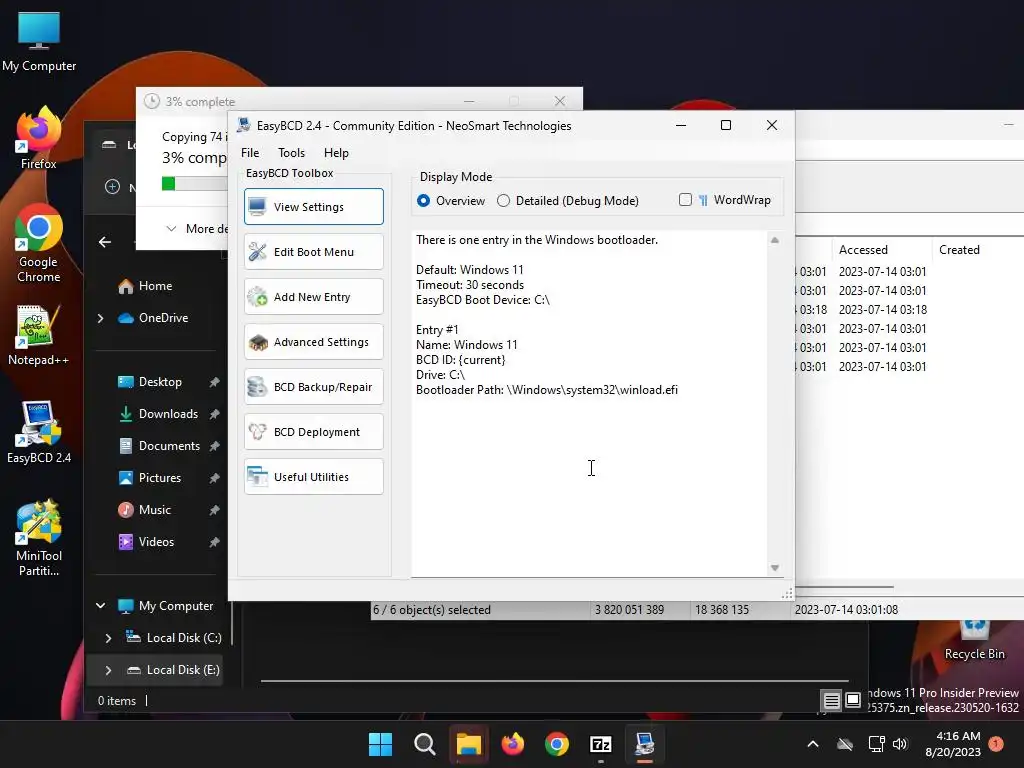Open taskbar Search
The height and width of the screenshot is (768, 1024).
pyautogui.click(x=424, y=744)
